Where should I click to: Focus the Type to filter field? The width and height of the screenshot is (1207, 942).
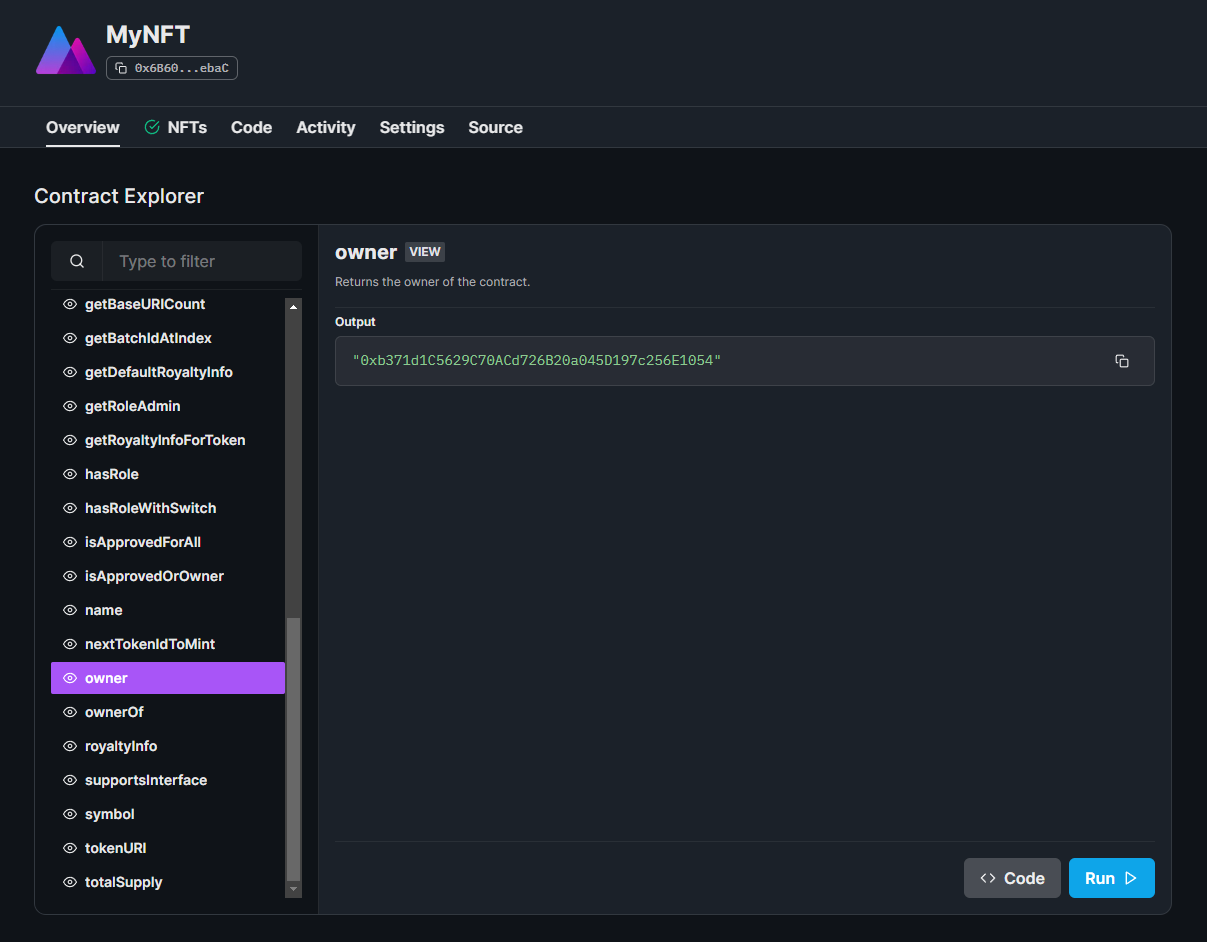point(202,261)
